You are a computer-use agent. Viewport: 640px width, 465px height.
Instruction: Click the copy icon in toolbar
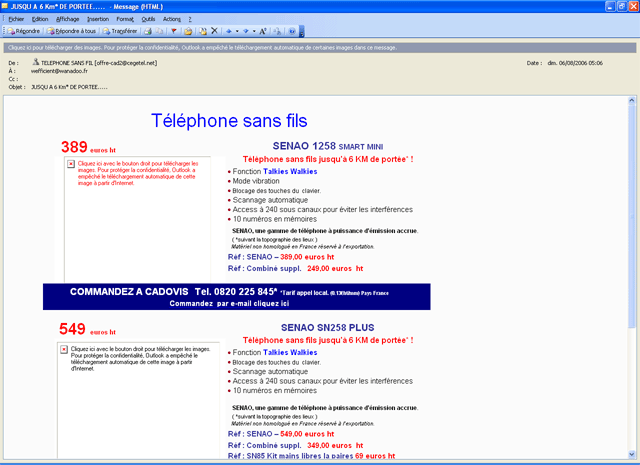[160, 31]
